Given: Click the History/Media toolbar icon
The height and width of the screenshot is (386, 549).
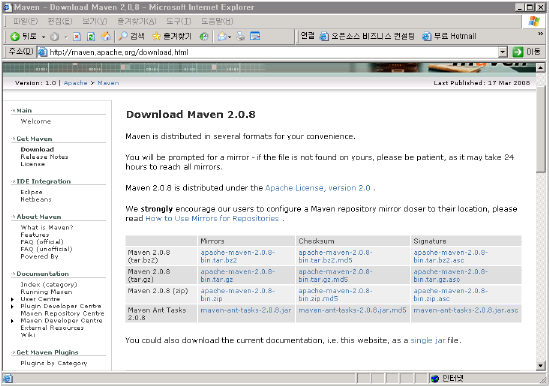Looking at the screenshot, I should (x=204, y=36).
